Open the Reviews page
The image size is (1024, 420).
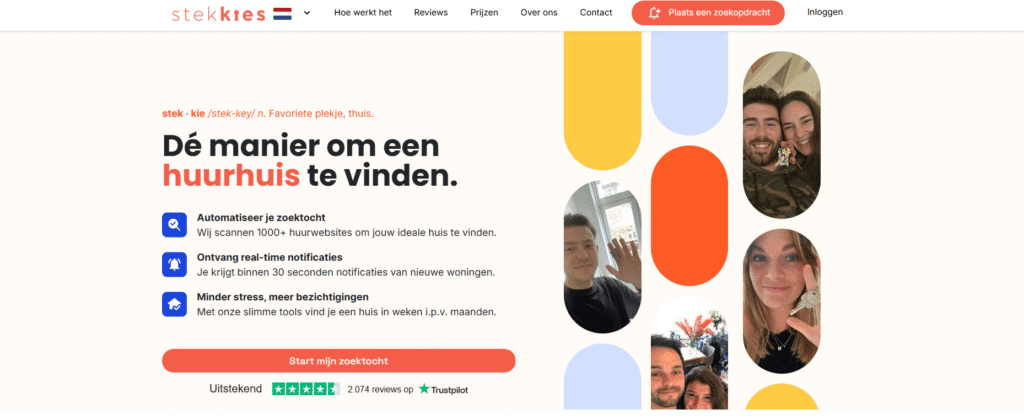point(430,12)
